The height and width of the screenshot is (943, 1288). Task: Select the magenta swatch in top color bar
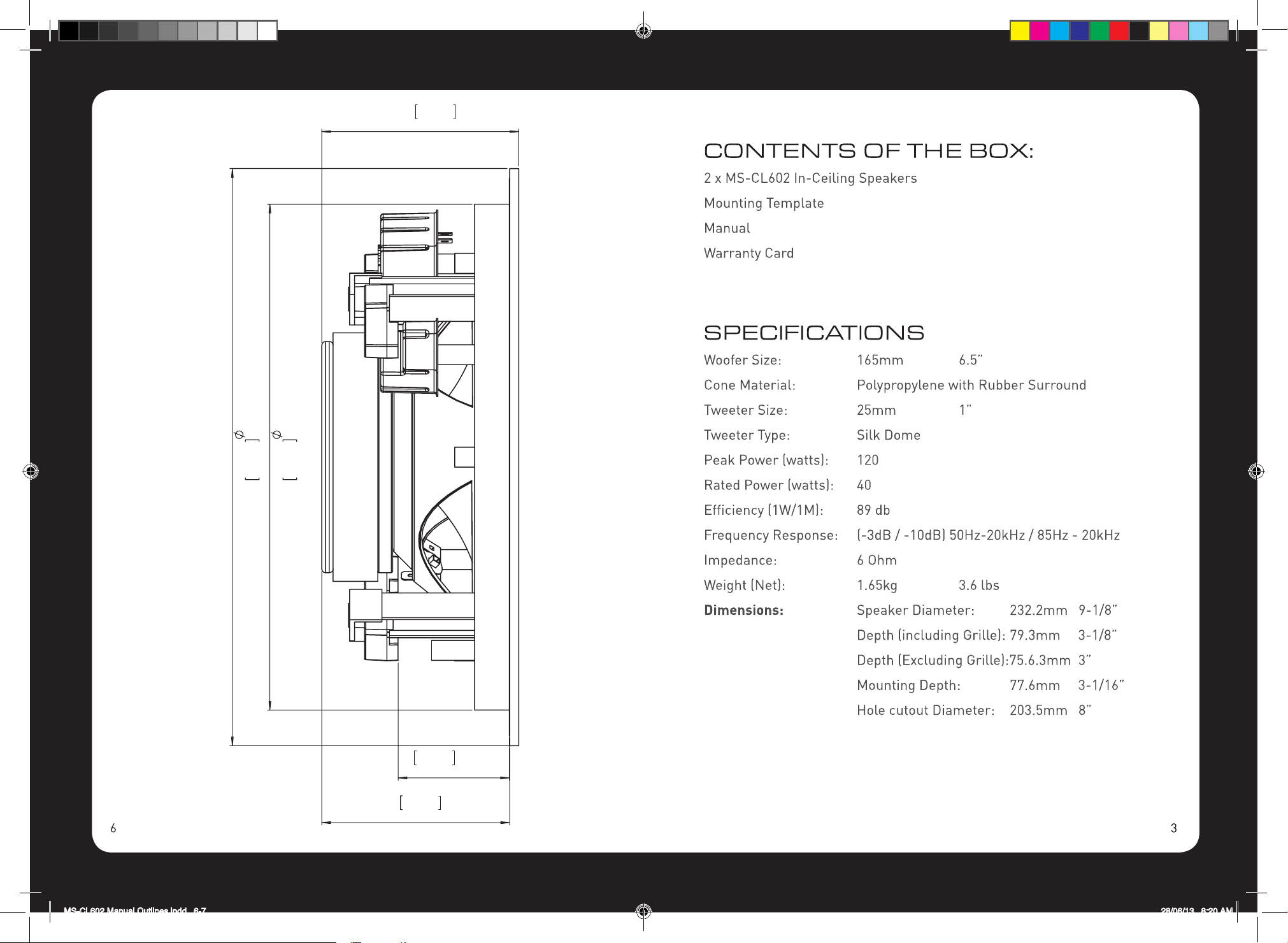pos(1040,31)
